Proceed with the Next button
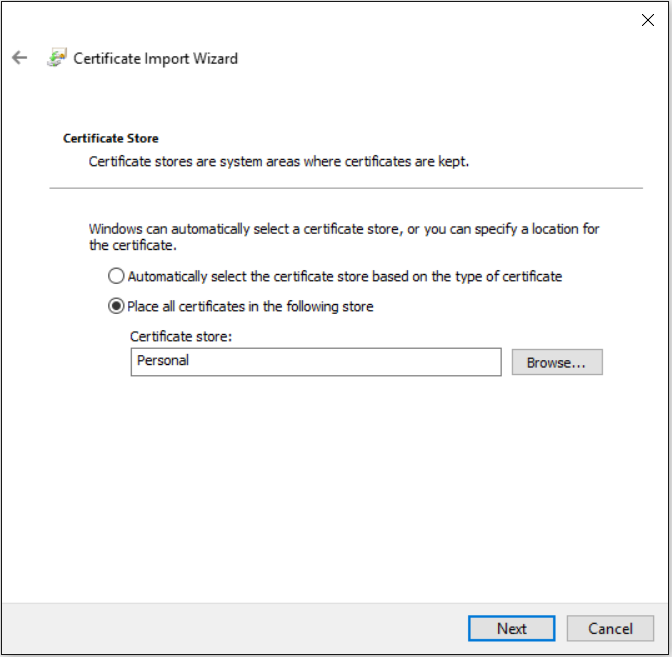 [511, 629]
